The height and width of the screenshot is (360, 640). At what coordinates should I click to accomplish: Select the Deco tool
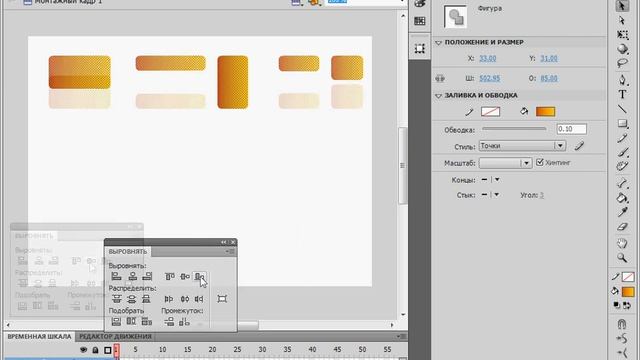pyautogui.click(x=622, y=166)
